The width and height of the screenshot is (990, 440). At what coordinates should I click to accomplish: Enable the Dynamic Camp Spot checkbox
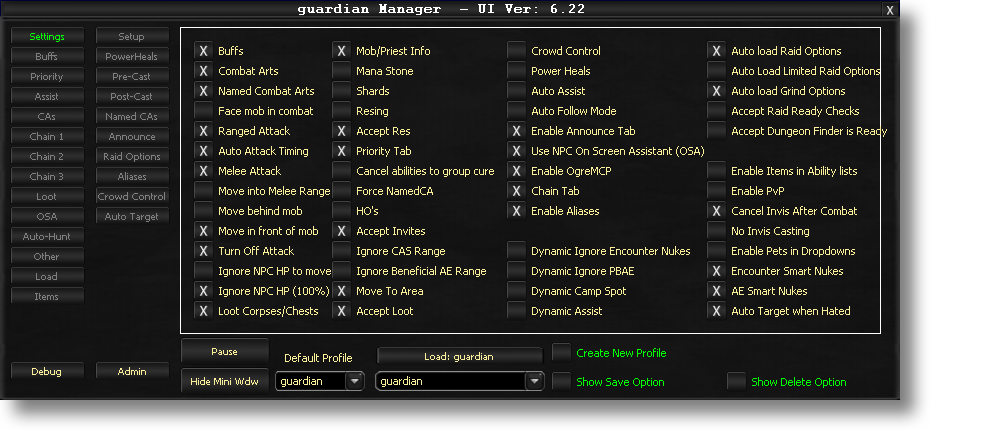pos(516,291)
